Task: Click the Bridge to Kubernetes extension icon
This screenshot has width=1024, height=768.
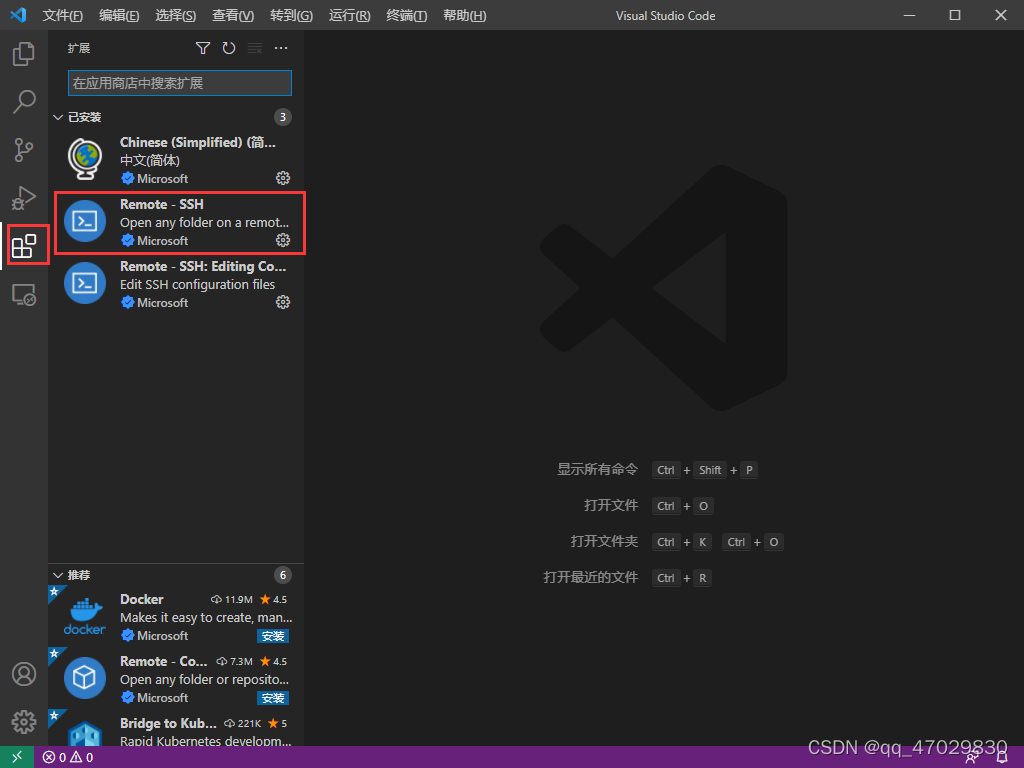Action: [x=85, y=733]
